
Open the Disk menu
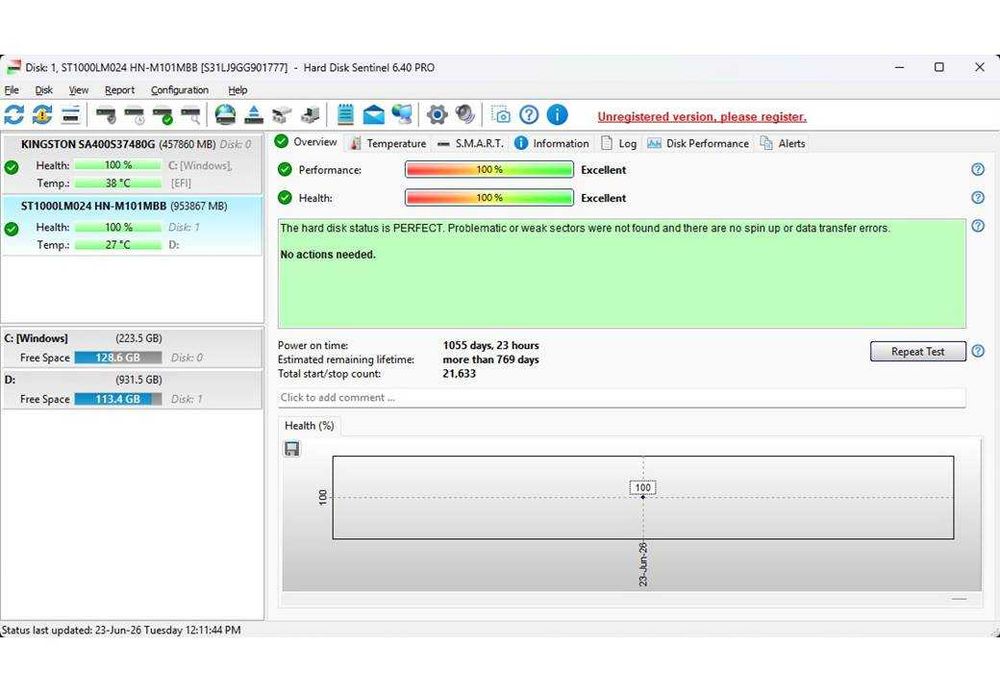43,90
